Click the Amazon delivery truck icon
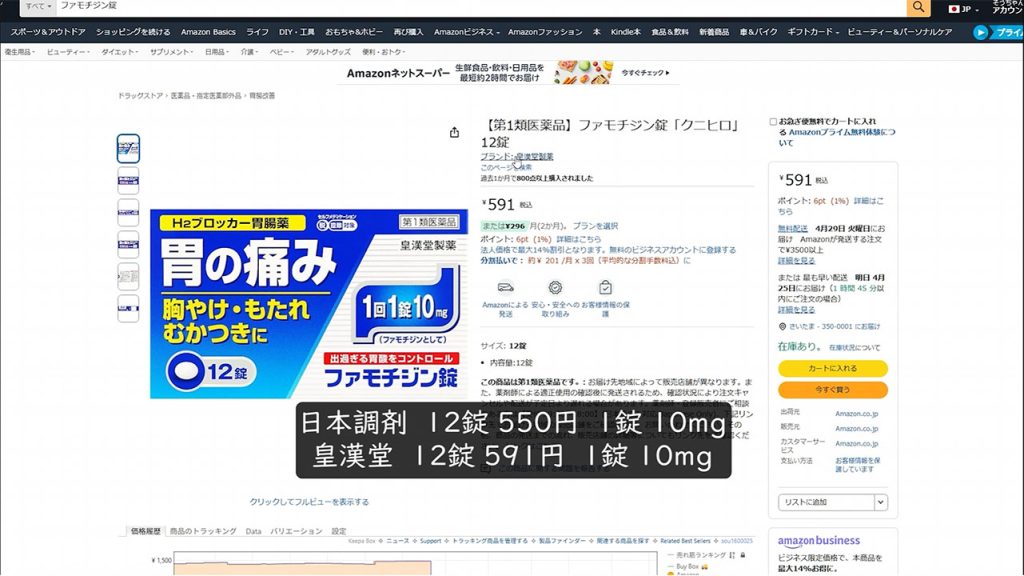The width and height of the screenshot is (1024, 576). click(505, 287)
